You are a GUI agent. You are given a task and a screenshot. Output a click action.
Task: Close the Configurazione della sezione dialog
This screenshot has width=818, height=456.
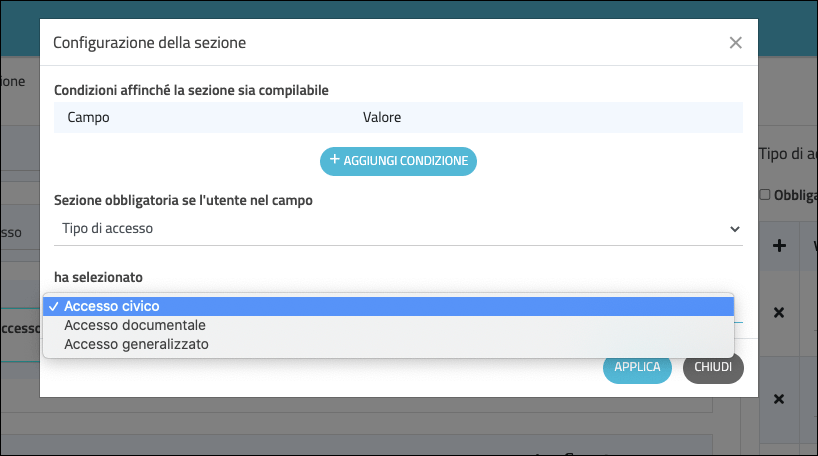735,43
